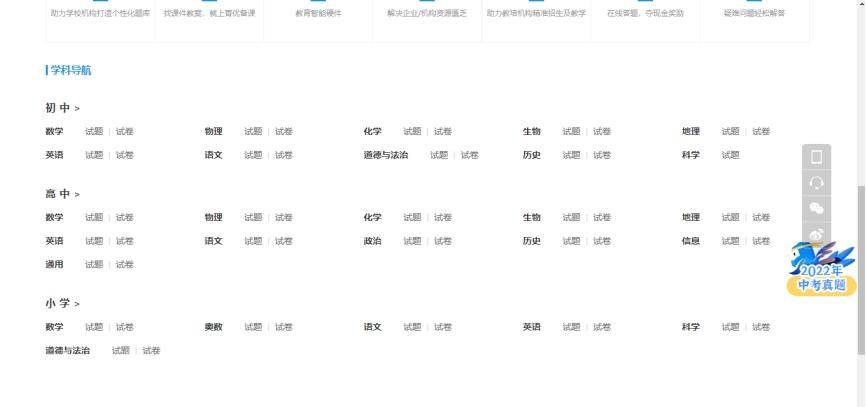The width and height of the screenshot is (866, 407).
Task: Open the 教育智能硬件 service card
Action: 318,19
